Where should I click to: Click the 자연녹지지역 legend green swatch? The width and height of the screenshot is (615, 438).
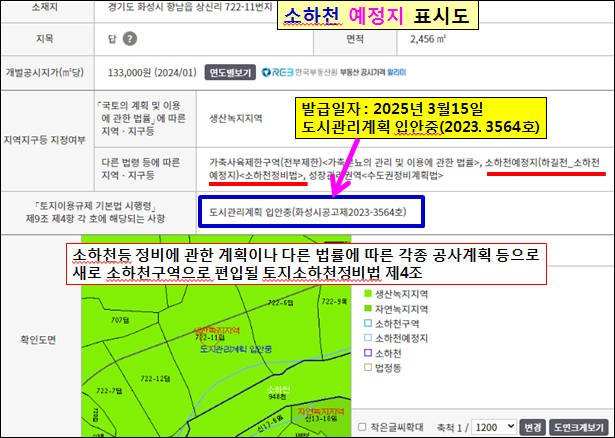368,308
